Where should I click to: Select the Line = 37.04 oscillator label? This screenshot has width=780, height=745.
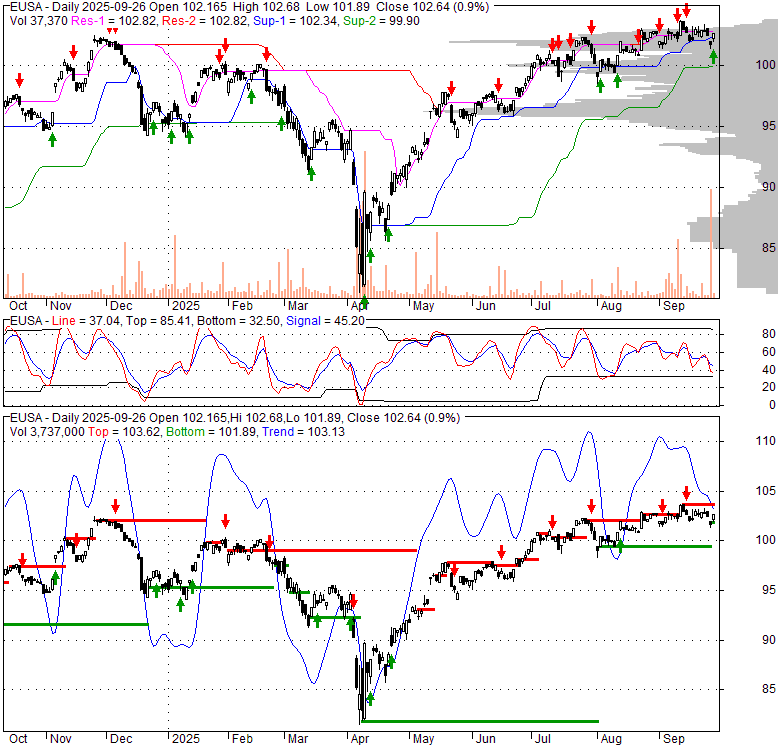[86, 321]
